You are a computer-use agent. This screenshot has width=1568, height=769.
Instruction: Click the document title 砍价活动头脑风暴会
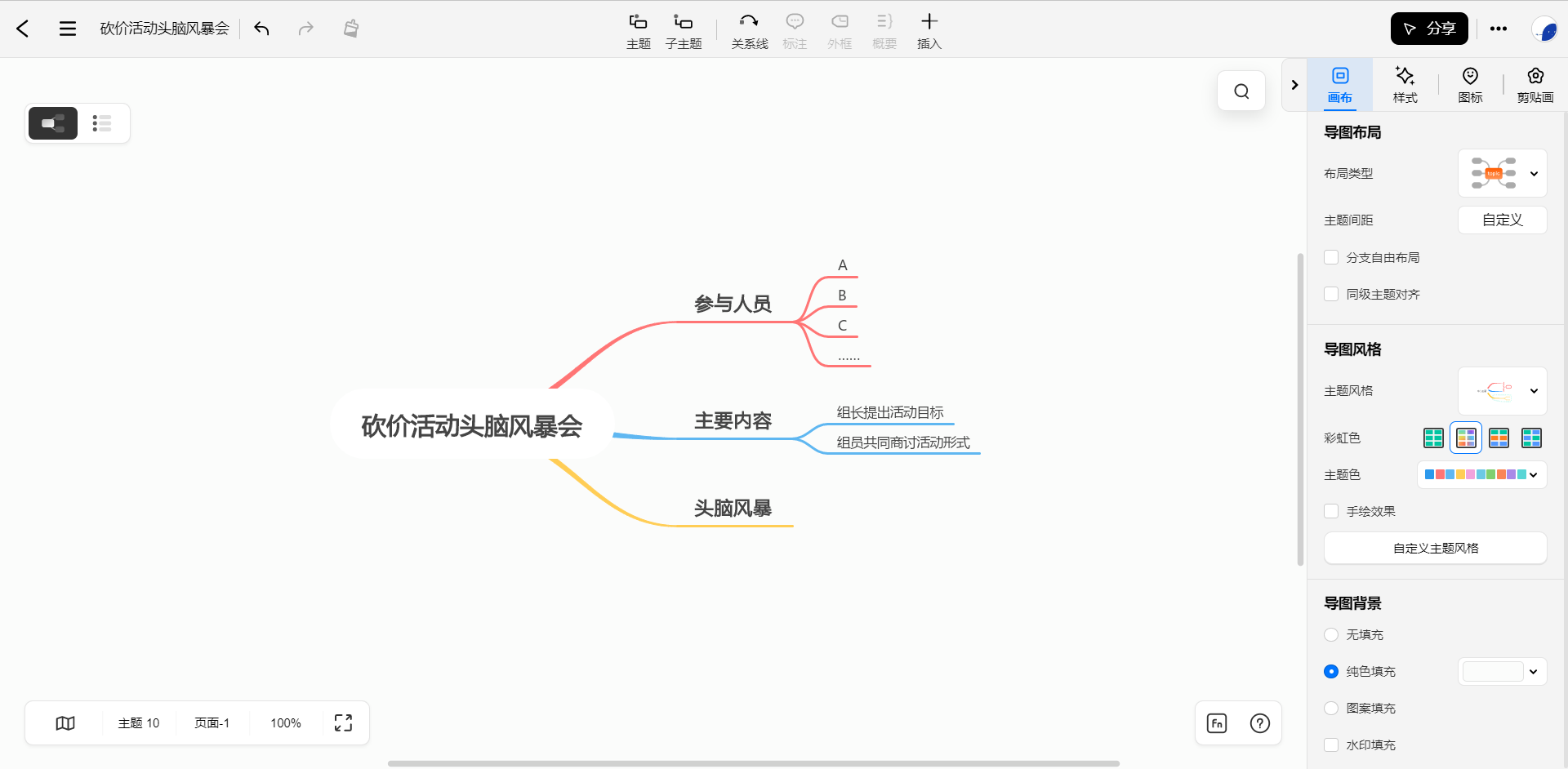pyautogui.click(x=164, y=29)
